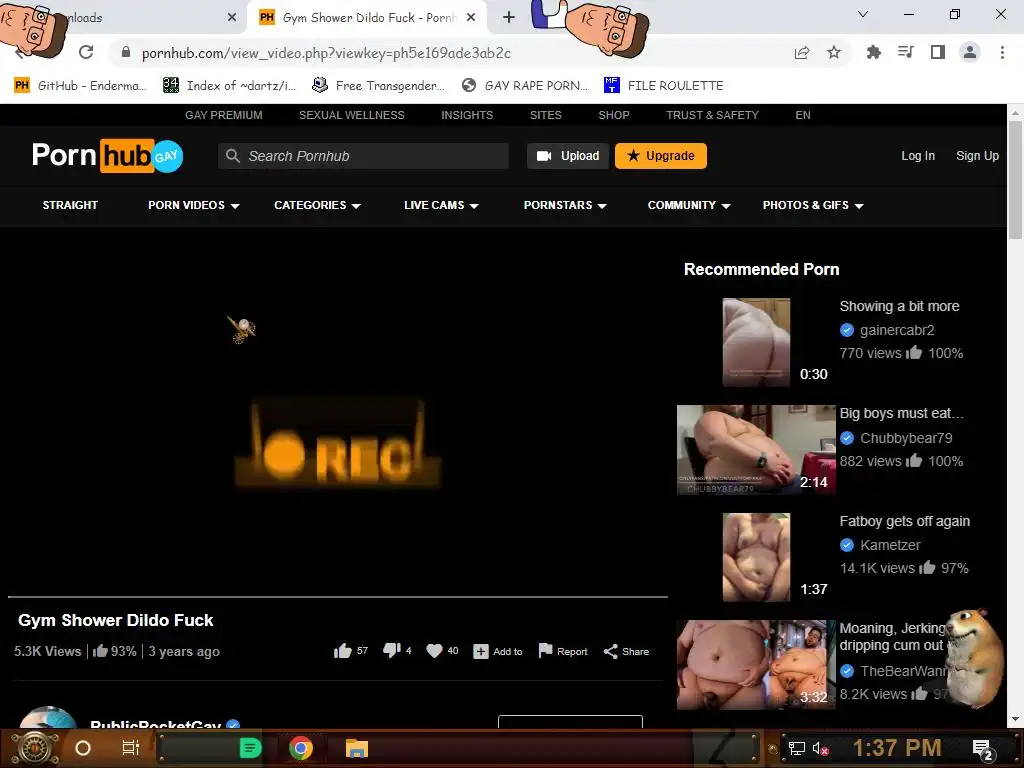The height and width of the screenshot is (768, 1024).
Task: Open the tab search chevron in the title bar
Action: [x=863, y=14]
